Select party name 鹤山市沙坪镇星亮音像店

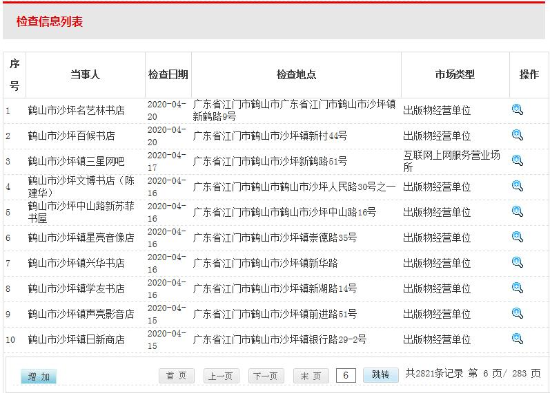tap(81, 238)
